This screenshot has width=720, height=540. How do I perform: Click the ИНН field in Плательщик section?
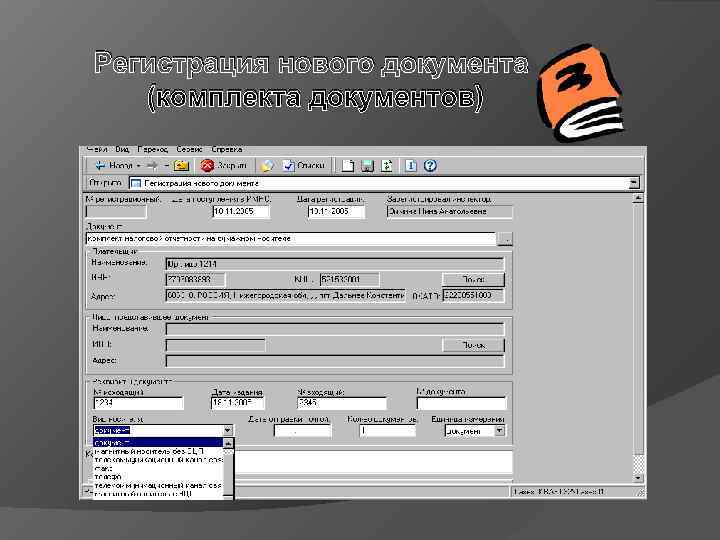(x=195, y=279)
